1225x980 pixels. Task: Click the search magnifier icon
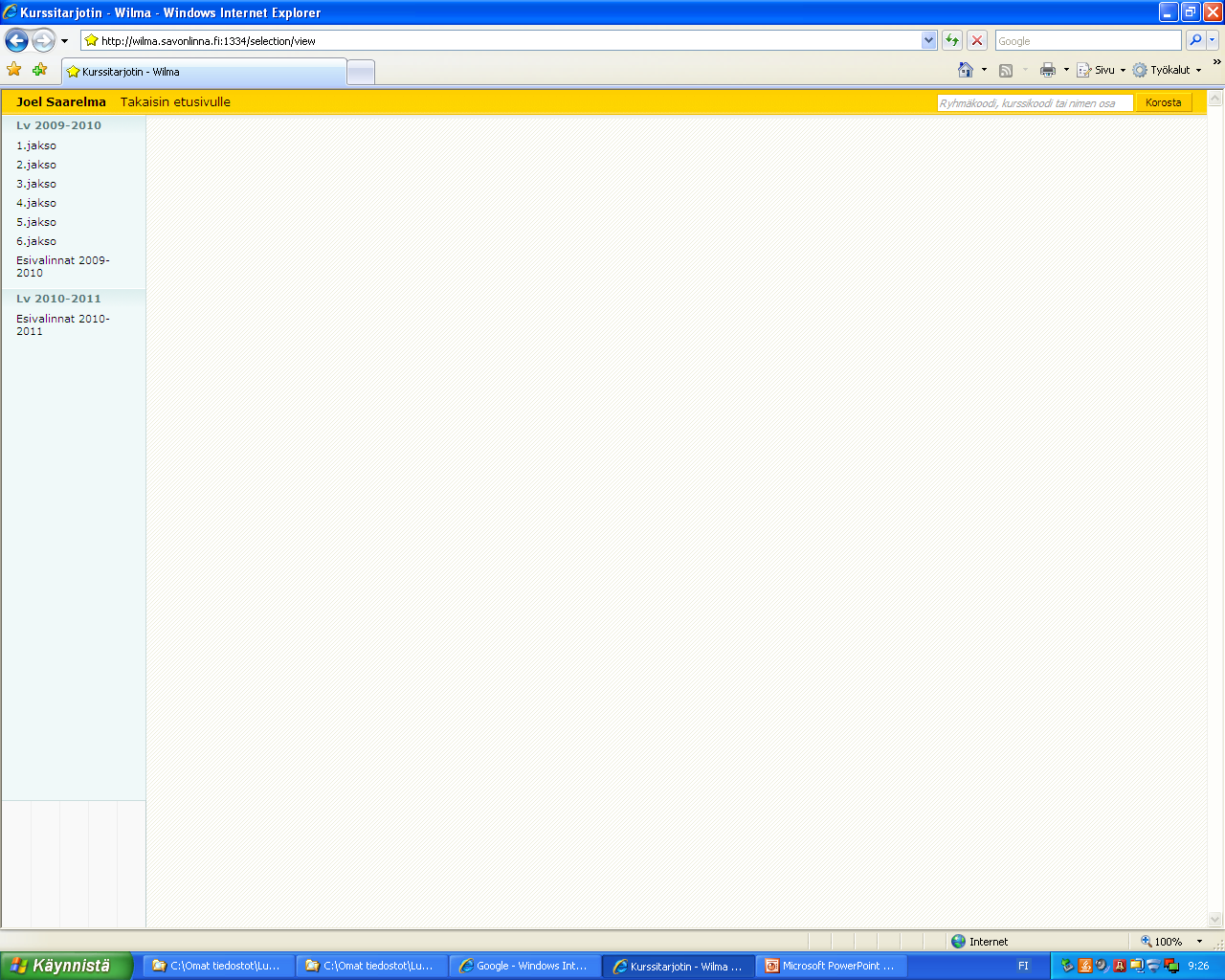point(1194,40)
